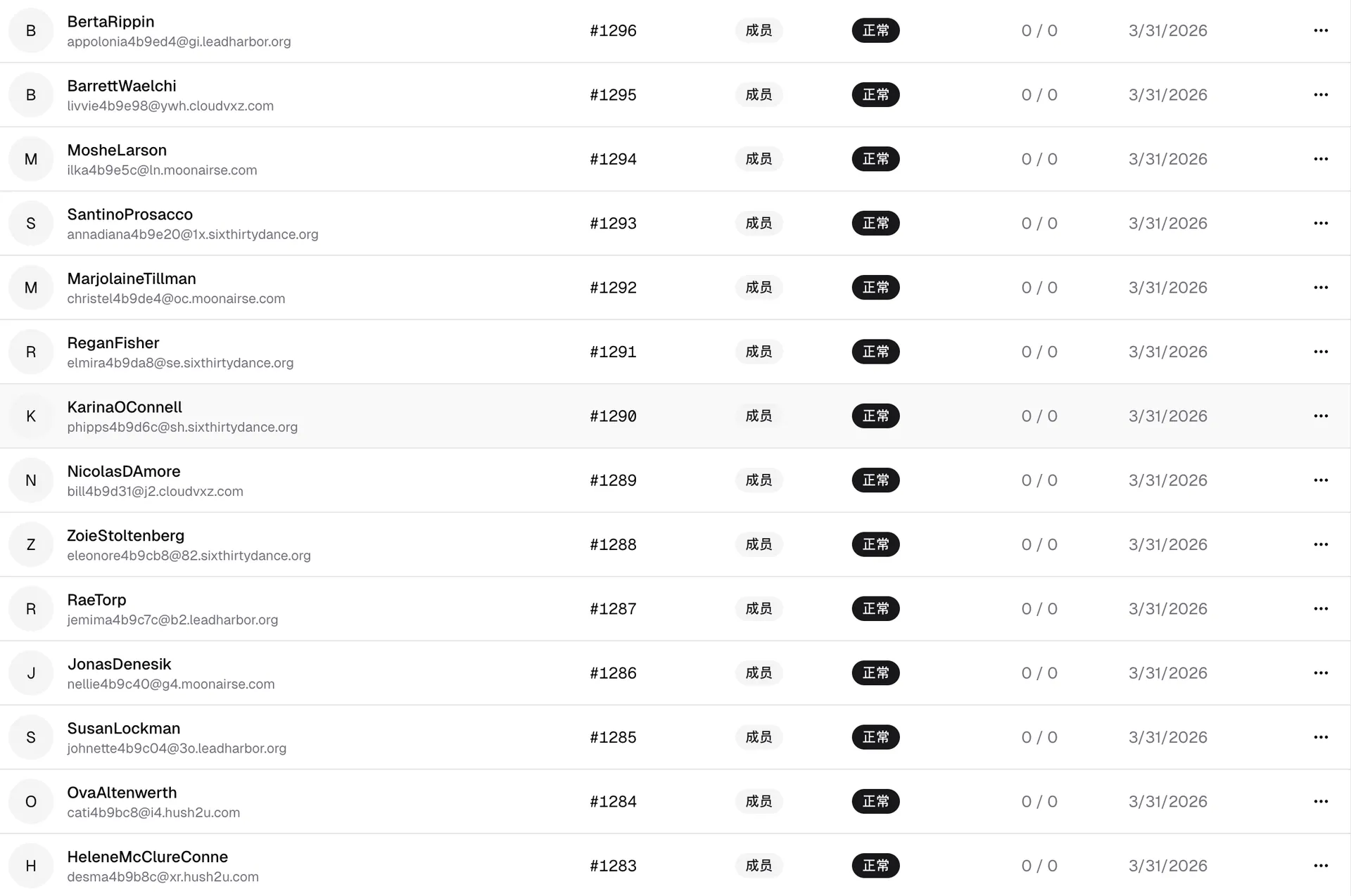The image size is (1351, 896).
Task: Show more options for KarinaOConnell
Action: click(1321, 416)
